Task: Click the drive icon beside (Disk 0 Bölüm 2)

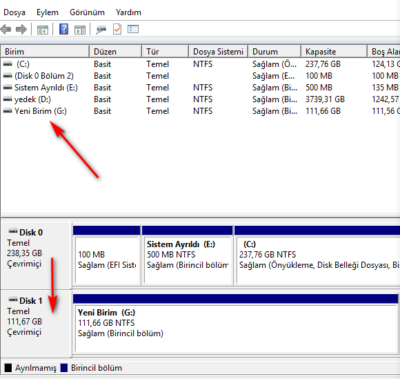Action: tap(8, 76)
